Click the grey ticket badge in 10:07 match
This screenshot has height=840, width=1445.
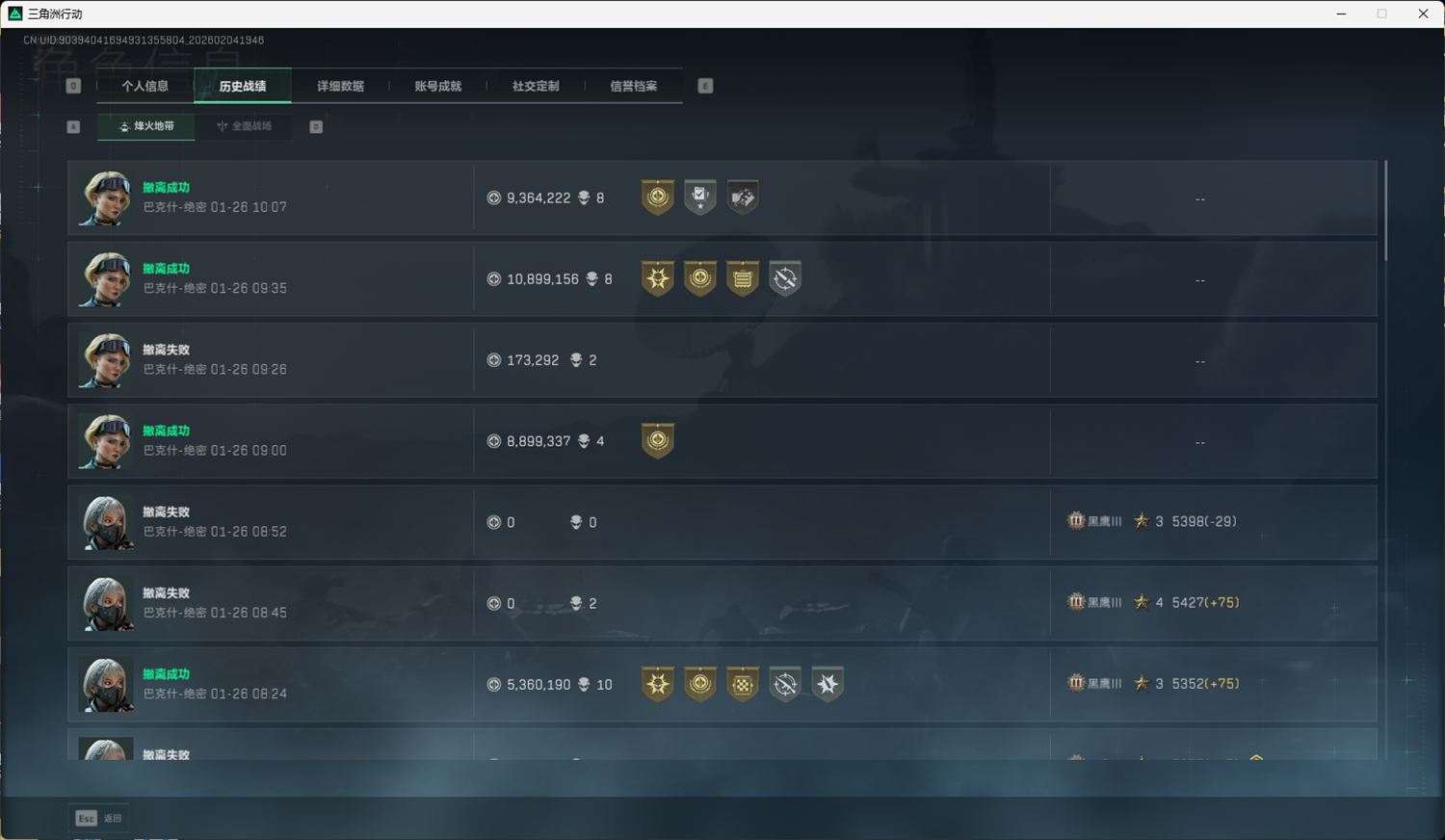point(743,197)
